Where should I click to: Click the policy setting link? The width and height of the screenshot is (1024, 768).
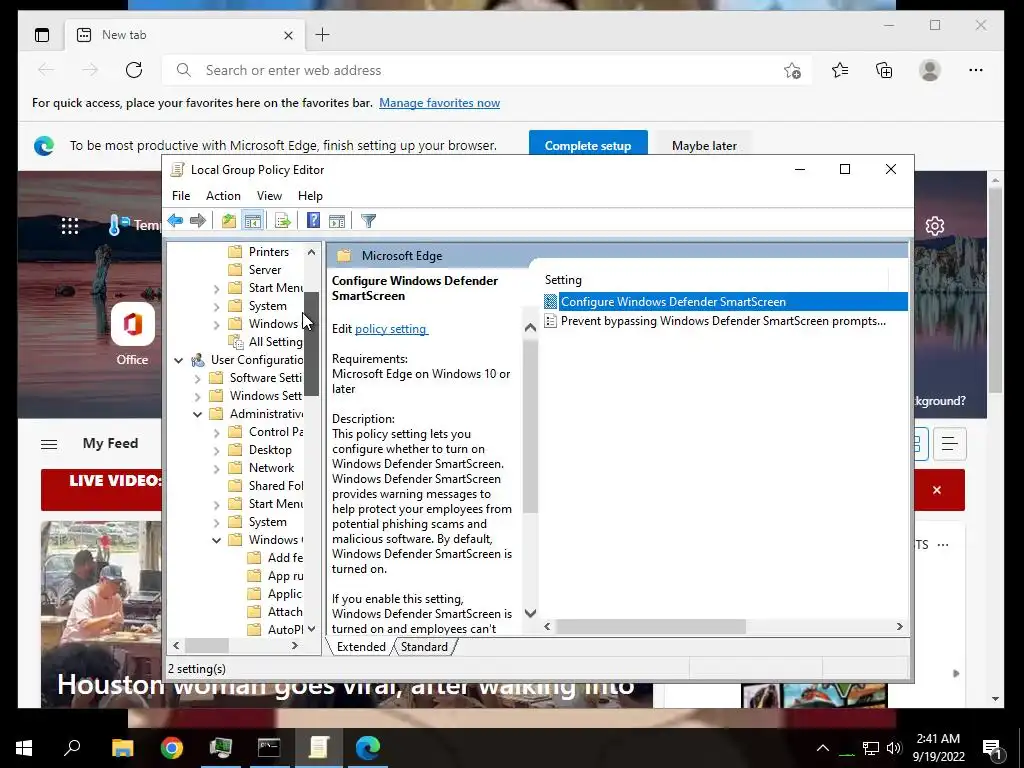[391, 329]
